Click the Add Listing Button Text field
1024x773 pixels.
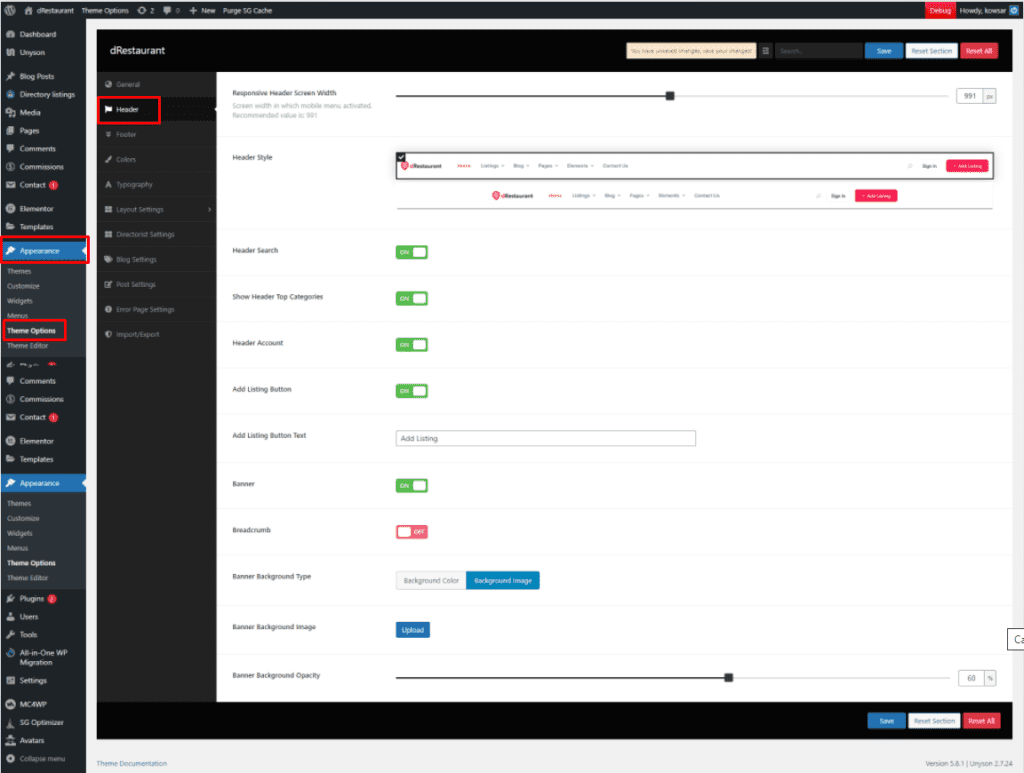(545, 438)
